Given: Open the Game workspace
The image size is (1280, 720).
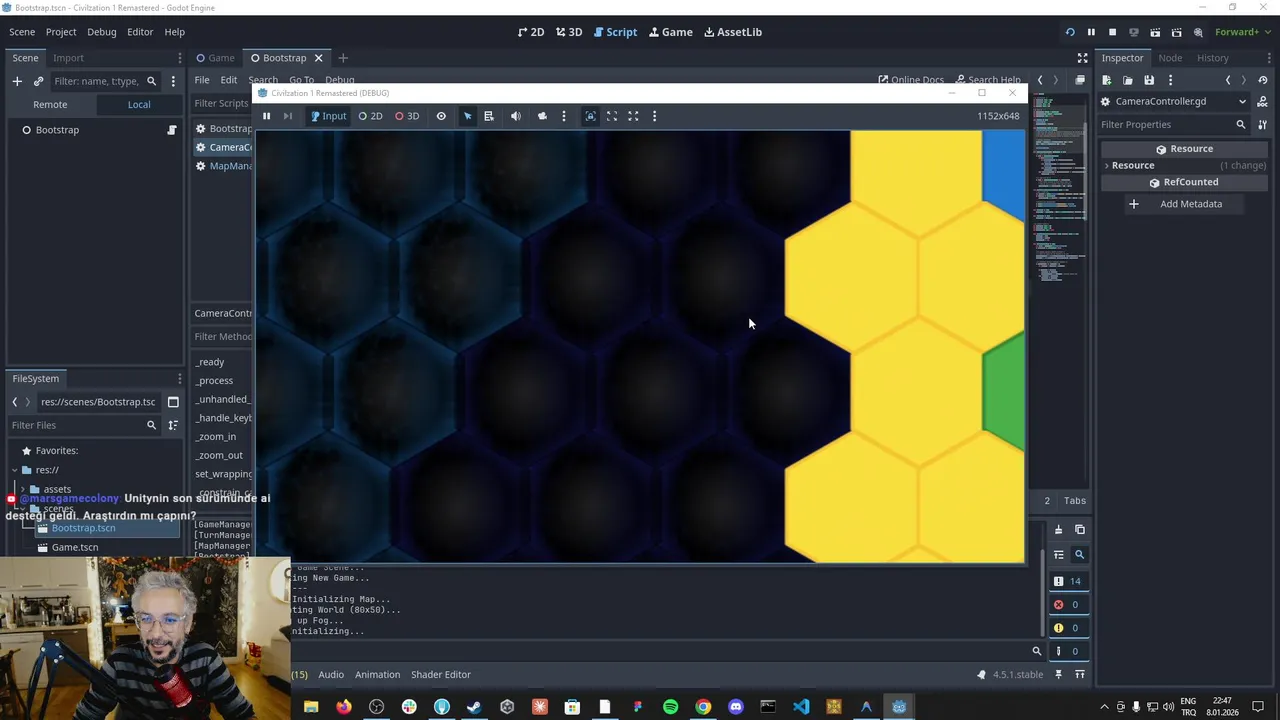Looking at the screenshot, I should (670, 32).
